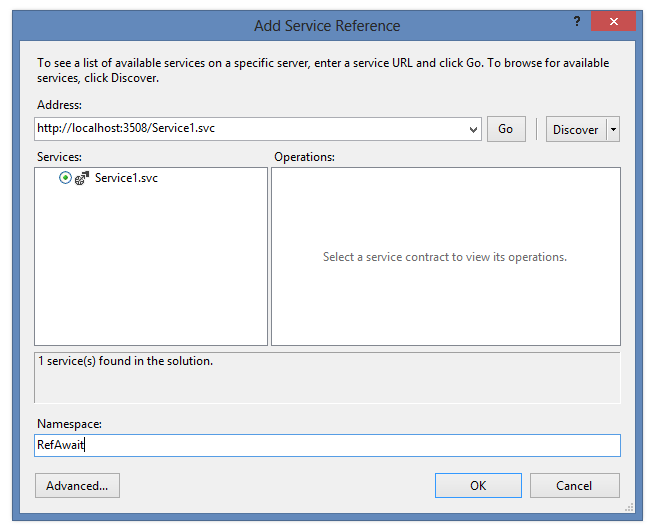Image resolution: width=653 pixels, height=527 pixels.
Task: Click the gear service icon beside Service1.svc
Action: pyautogui.click(x=82, y=178)
